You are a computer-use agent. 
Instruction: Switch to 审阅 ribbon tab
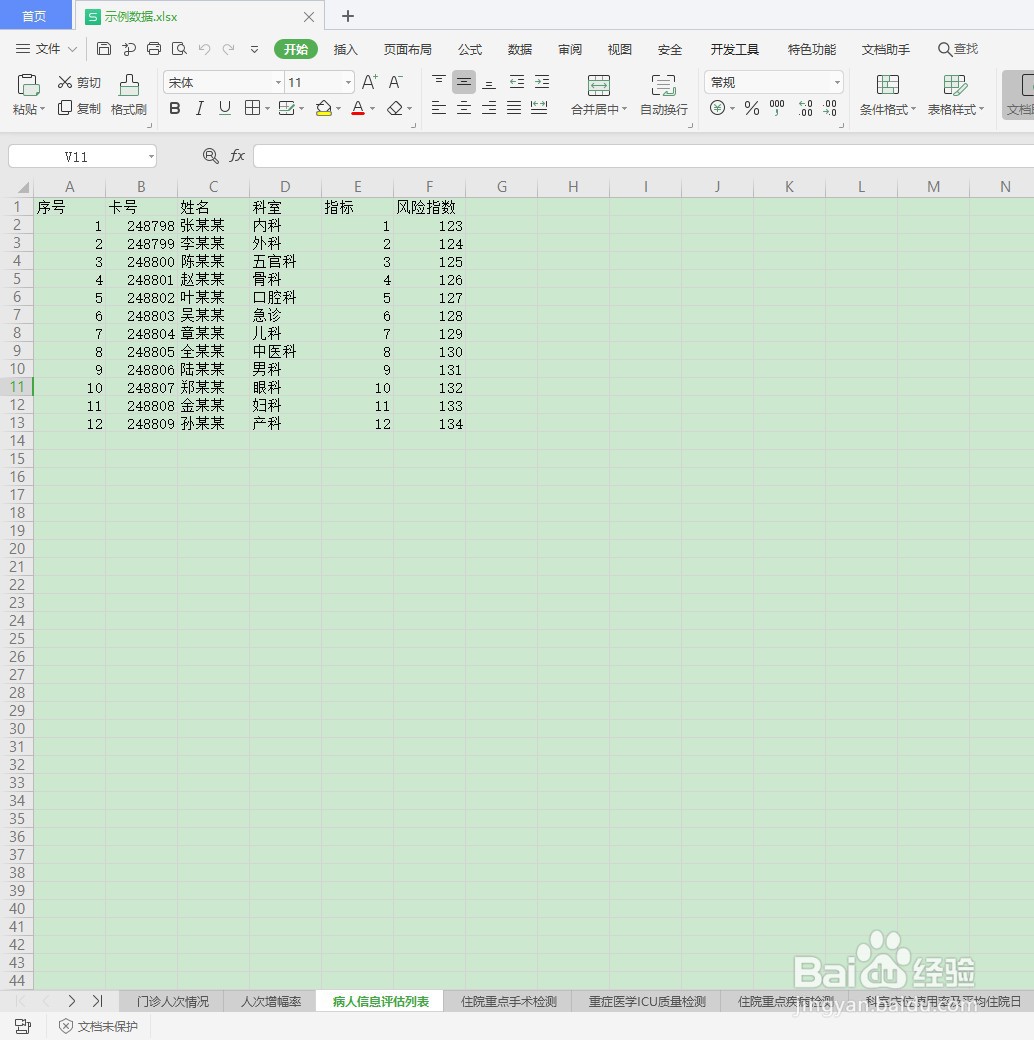[x=570, y=49]
